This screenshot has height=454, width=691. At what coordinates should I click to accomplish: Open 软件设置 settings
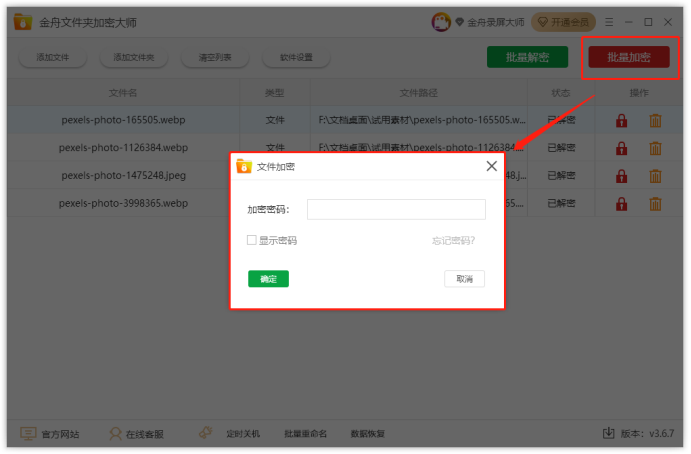pos(296,57)
